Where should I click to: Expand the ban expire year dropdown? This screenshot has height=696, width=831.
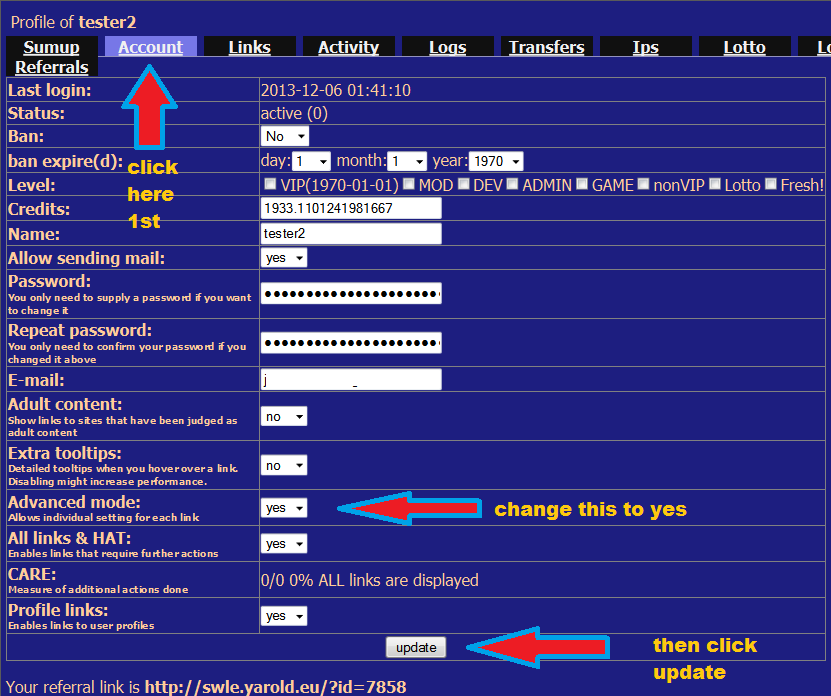point(495,161)
